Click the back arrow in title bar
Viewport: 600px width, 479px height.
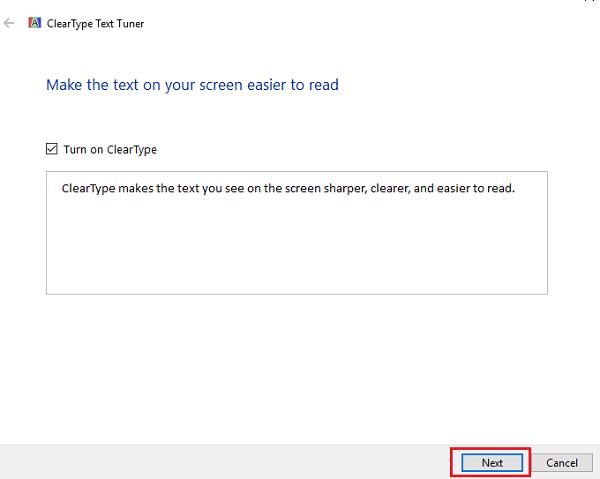pyautogui.click(x=10, y=23)
